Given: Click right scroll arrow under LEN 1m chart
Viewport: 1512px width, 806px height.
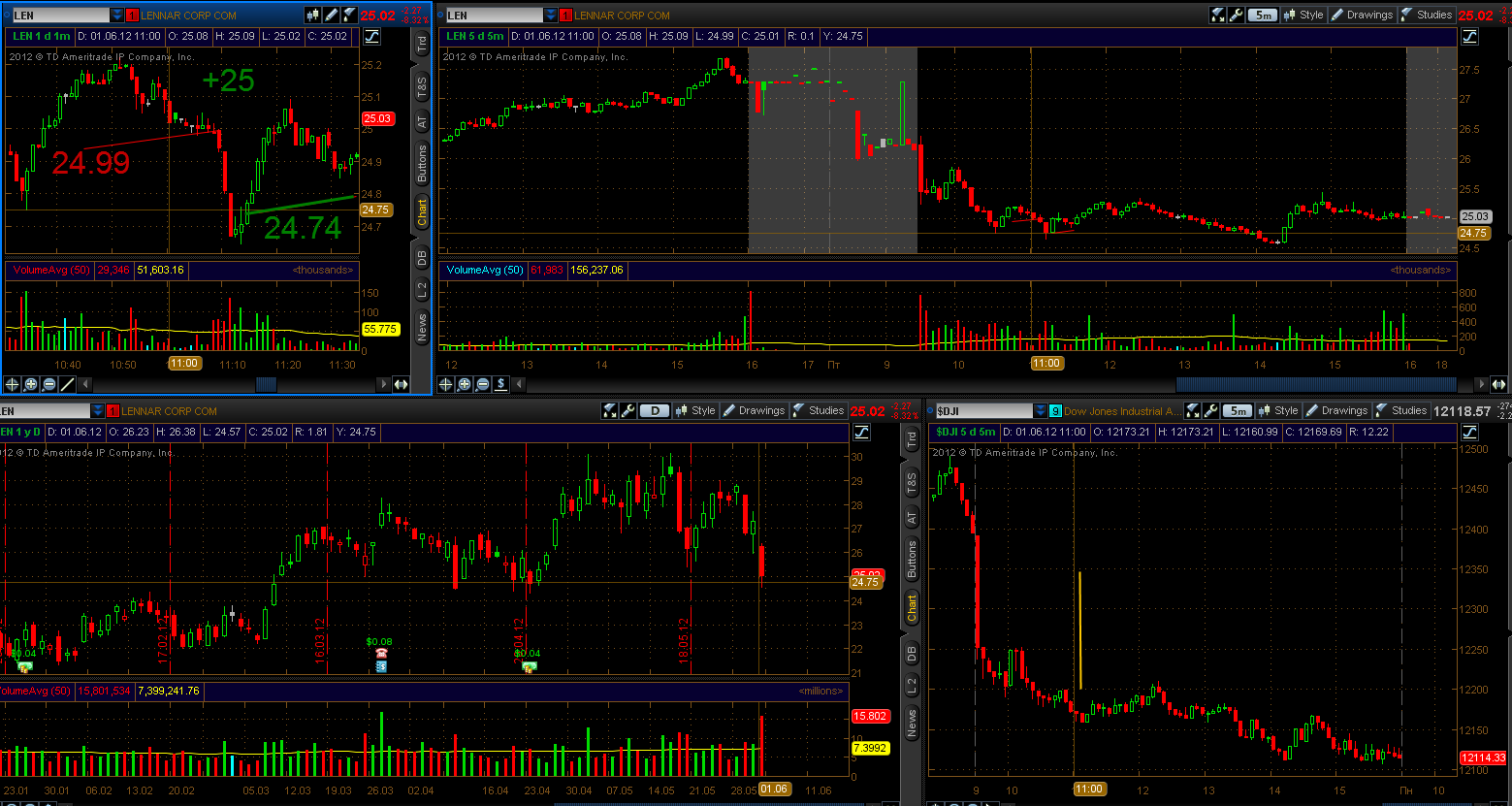Looking at the screenshot, I should click(383, 384).
